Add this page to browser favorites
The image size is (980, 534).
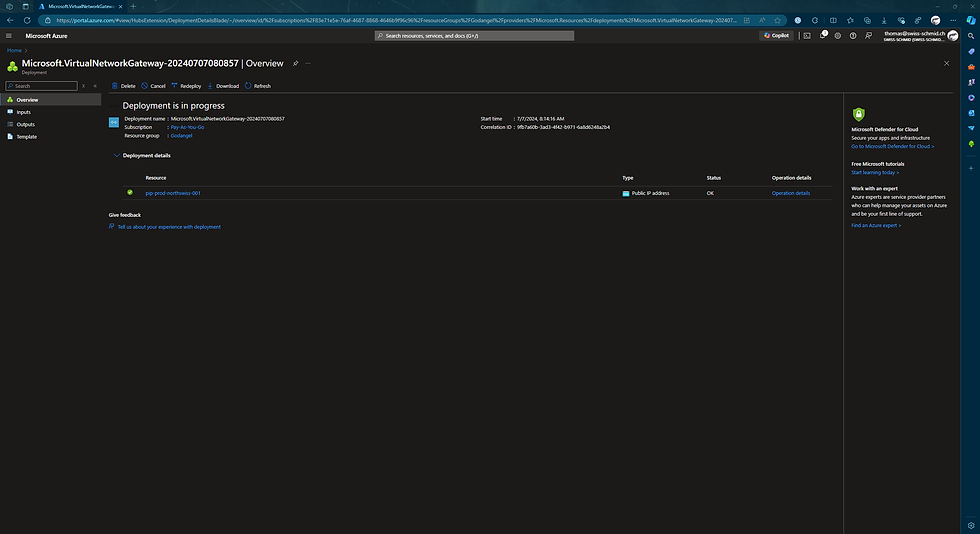(778, 20)
